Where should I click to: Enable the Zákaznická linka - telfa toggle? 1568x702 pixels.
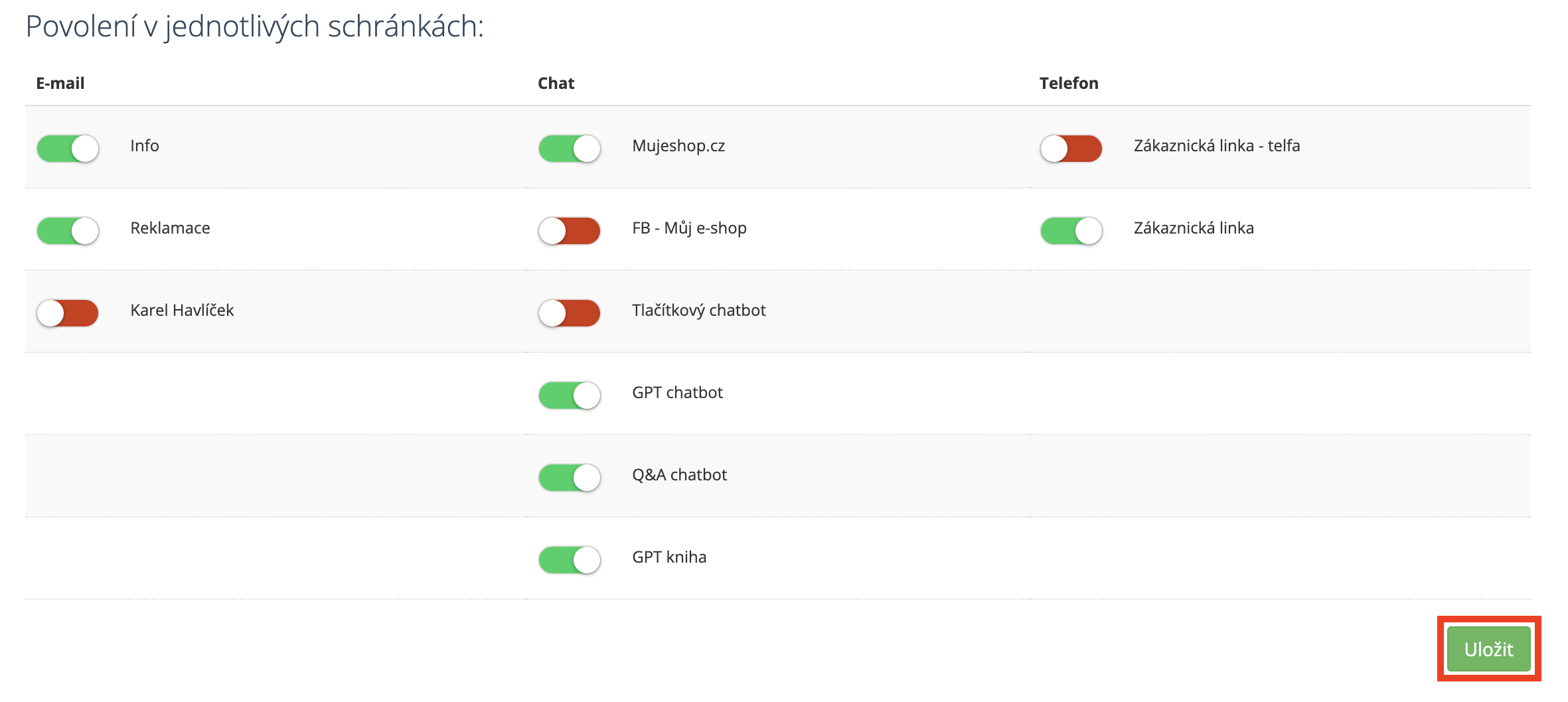pos(1071,148)
